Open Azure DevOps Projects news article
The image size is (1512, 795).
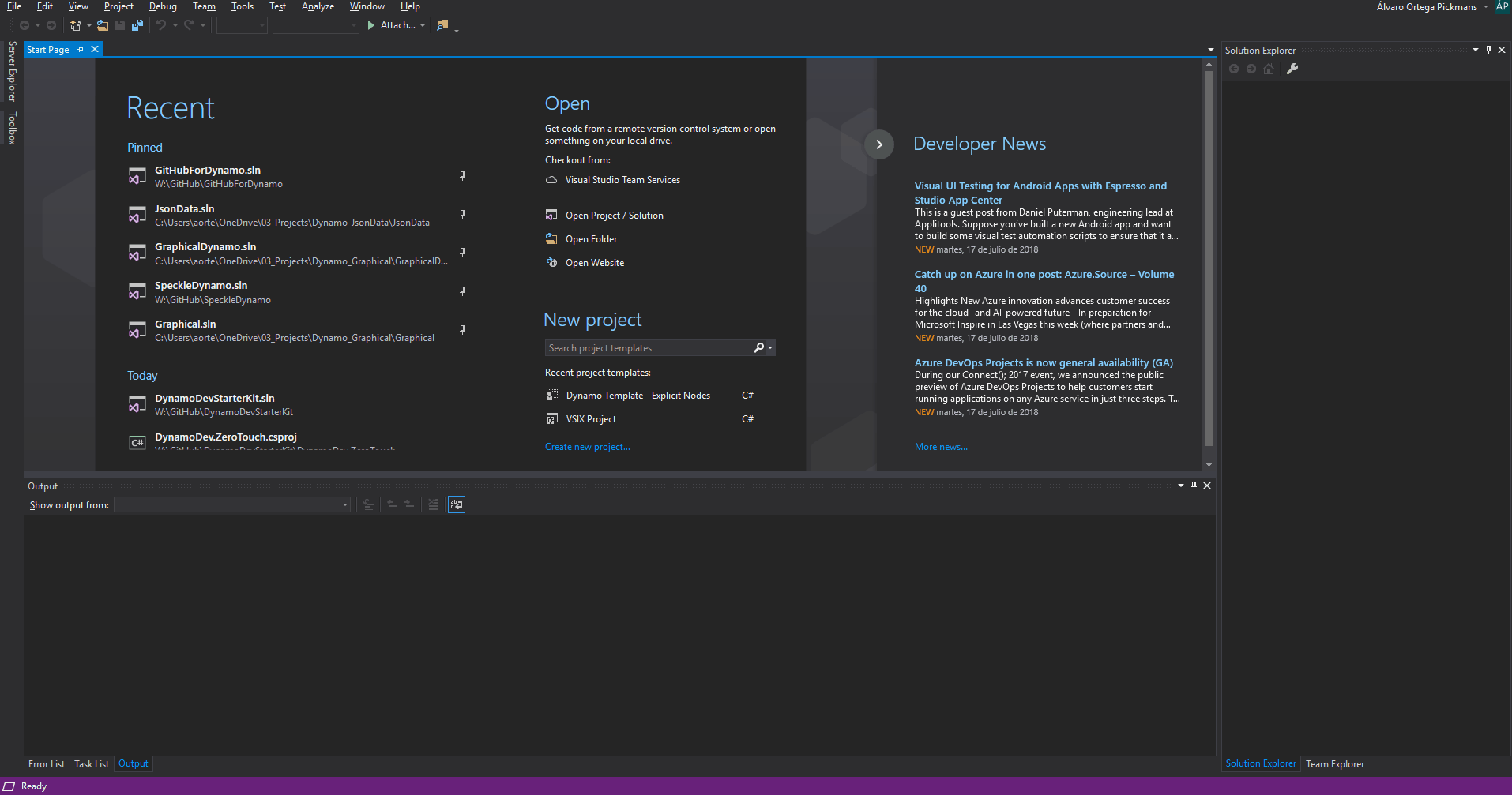click(1044, 363)
